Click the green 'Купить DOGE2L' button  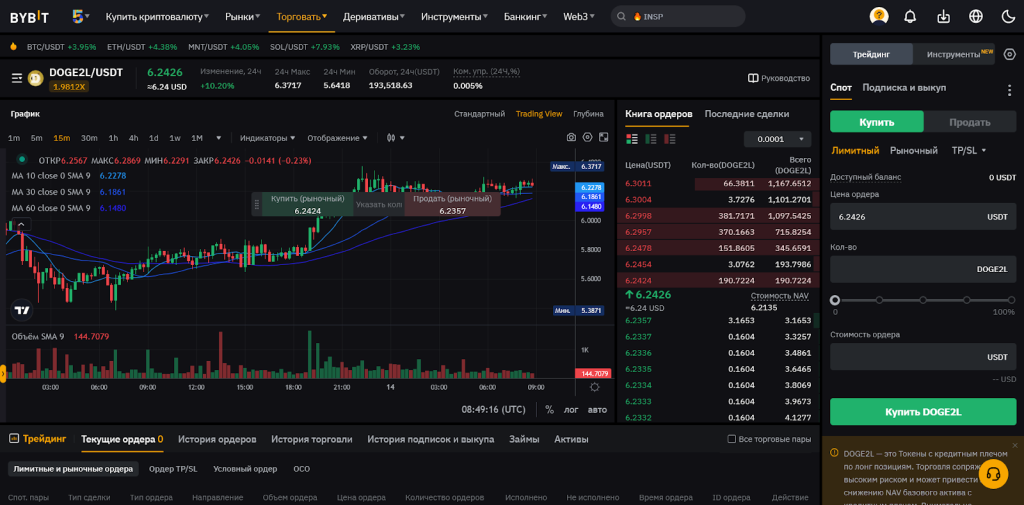[x=922, y=411]
